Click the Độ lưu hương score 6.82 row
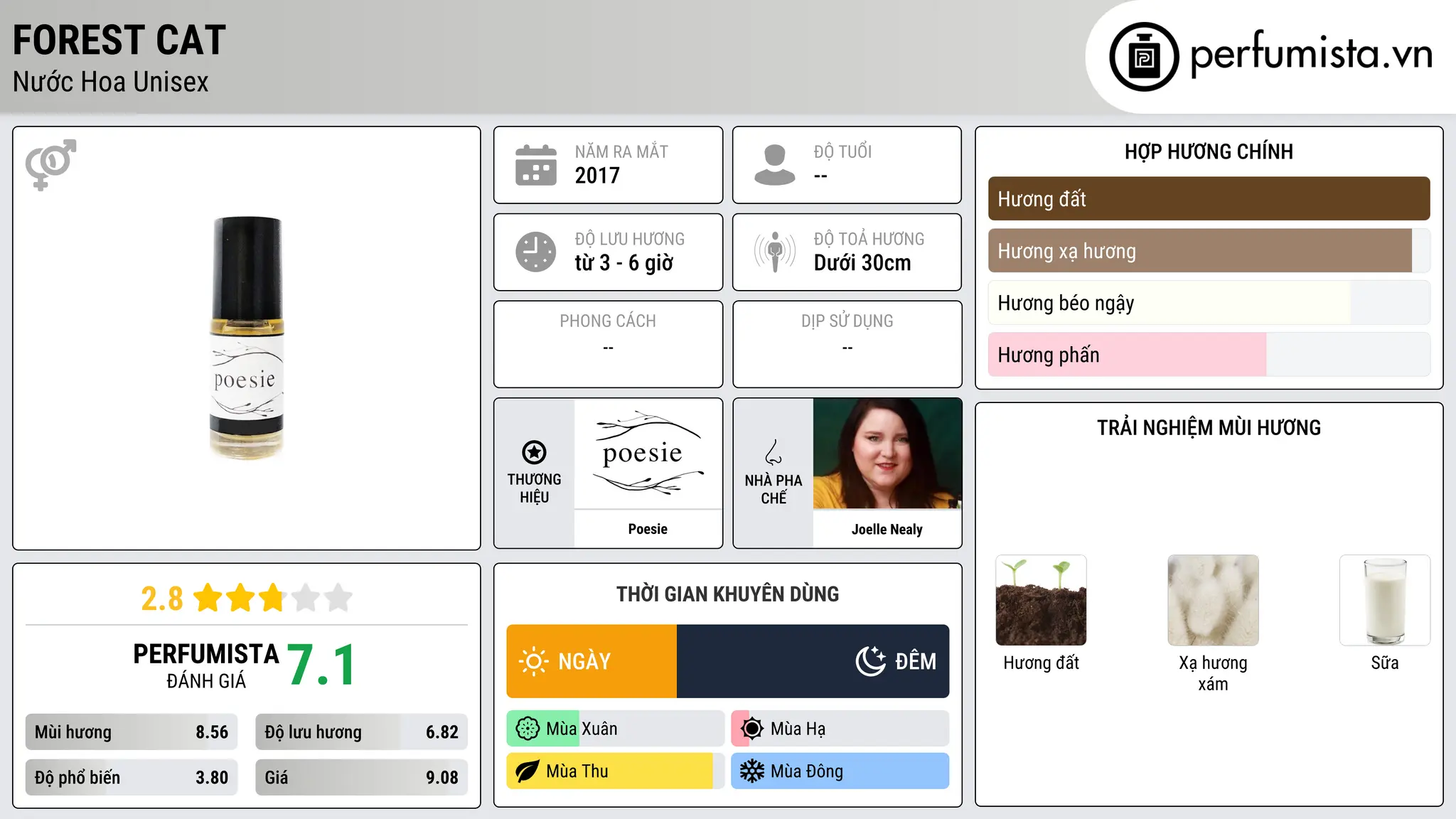1456x819 pixels. [361, 732]
